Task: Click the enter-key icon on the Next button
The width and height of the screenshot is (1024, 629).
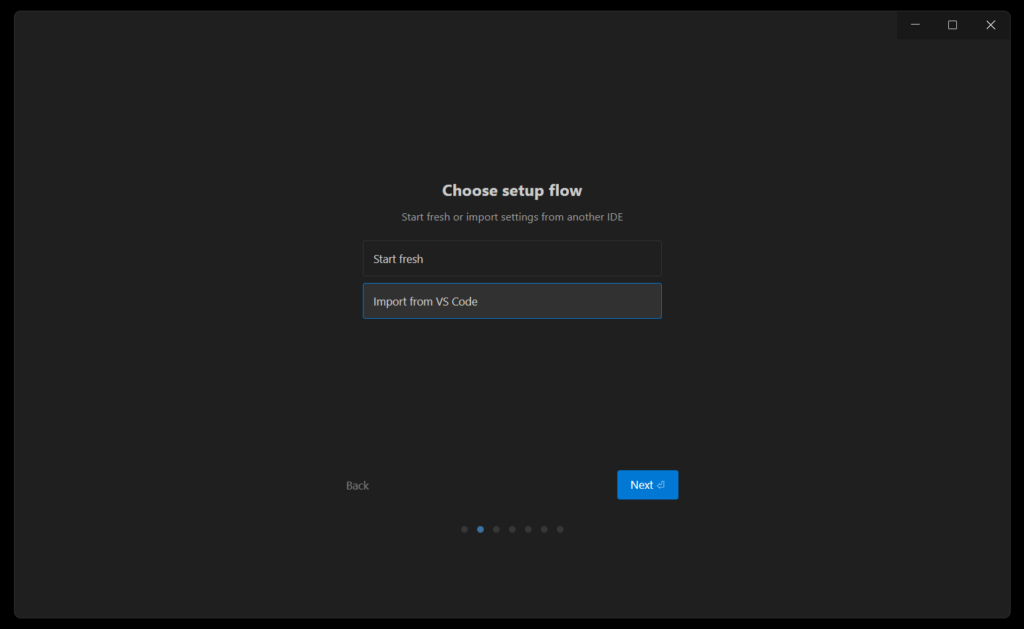Action: point(662,485)
